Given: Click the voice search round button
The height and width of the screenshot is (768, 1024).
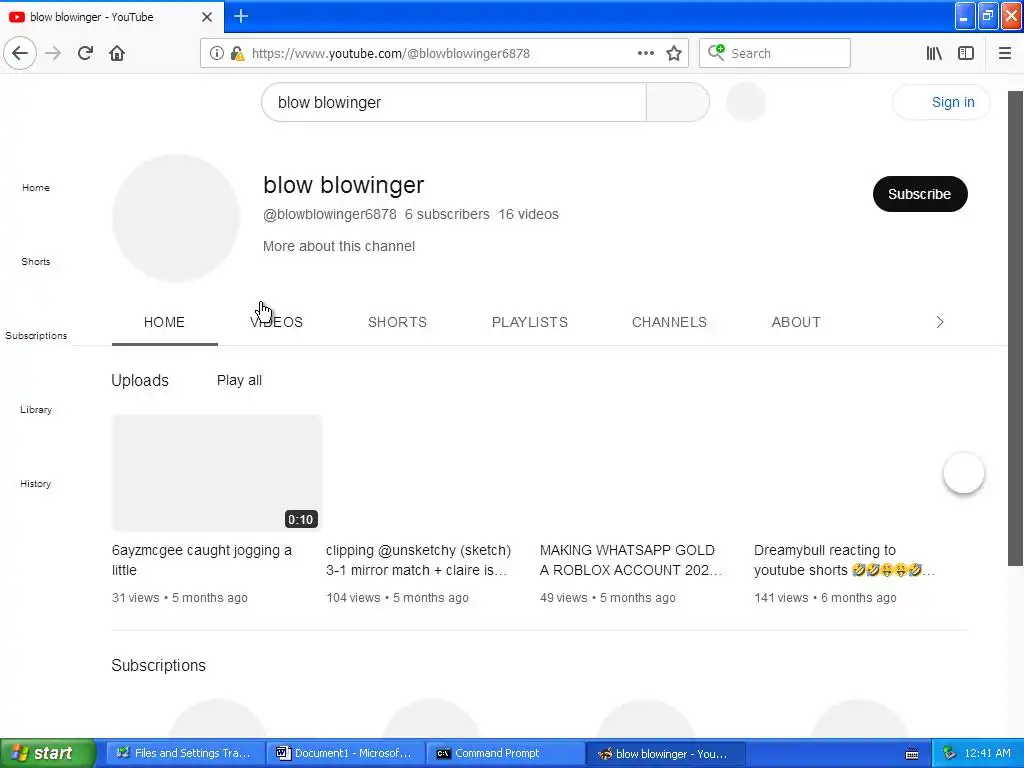Looking at the screenshot, I should (x=746, y=102).
